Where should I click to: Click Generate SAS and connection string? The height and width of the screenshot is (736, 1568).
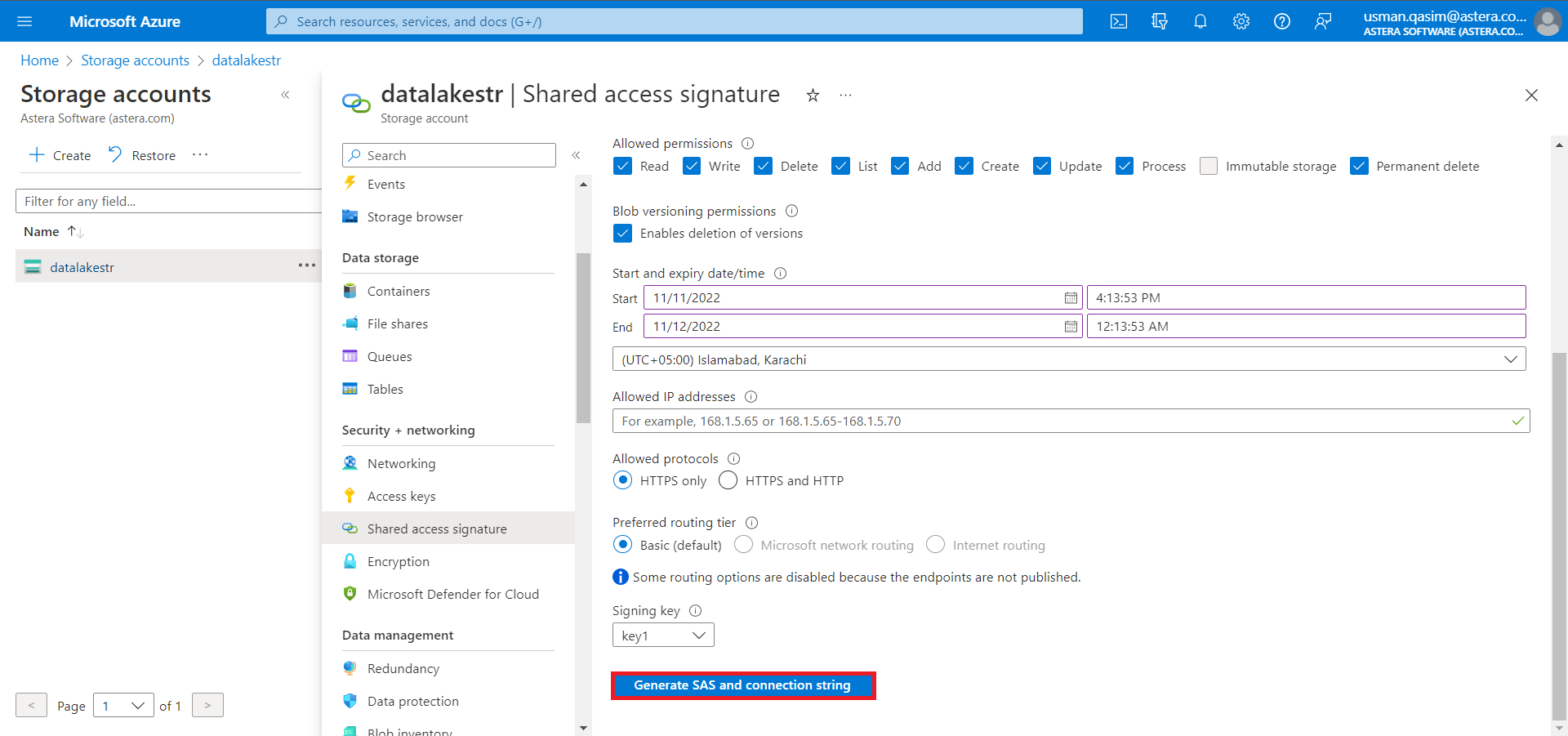(742, 685)
